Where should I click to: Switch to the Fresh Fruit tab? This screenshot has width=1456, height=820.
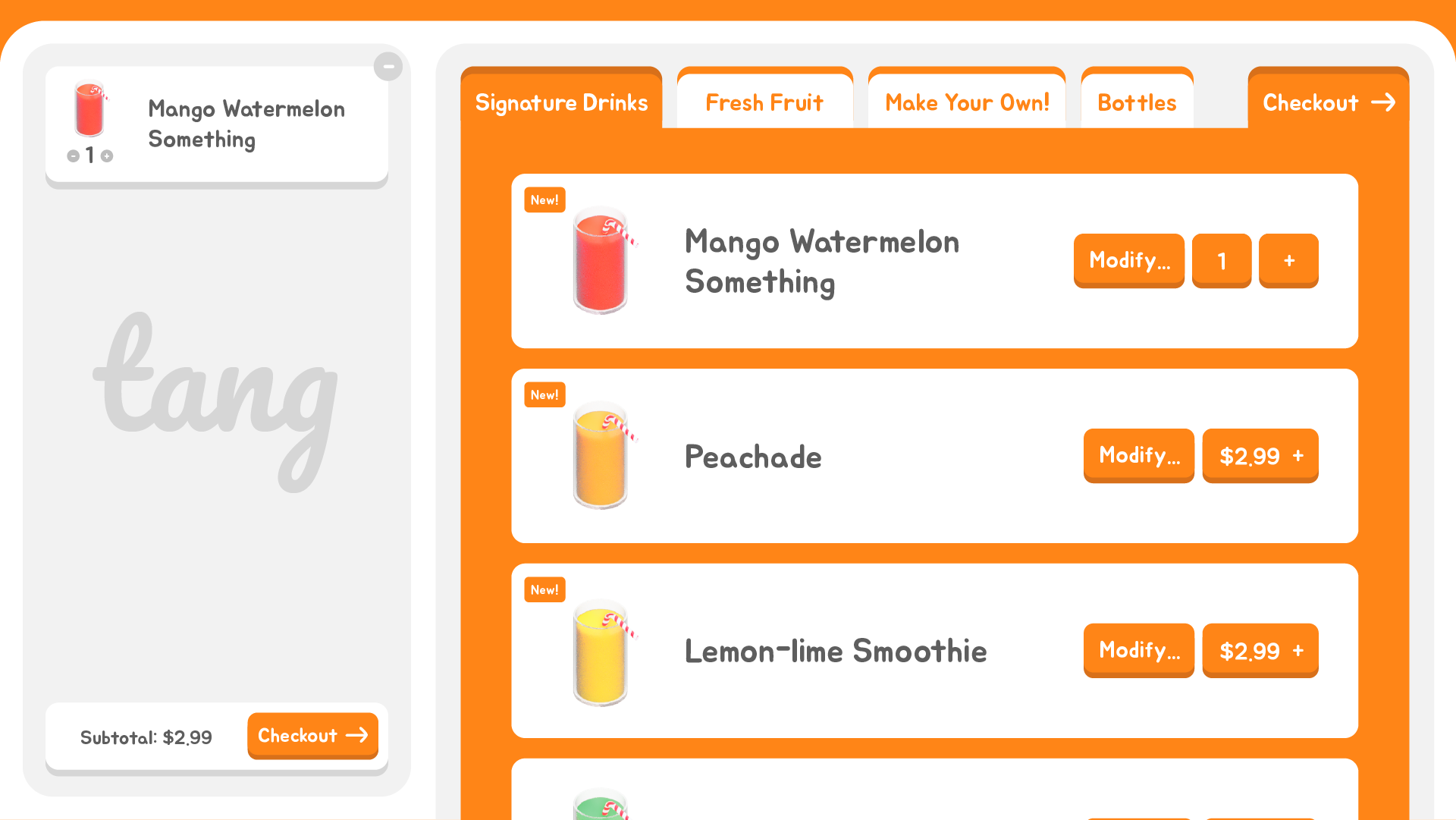pos(764,102)
